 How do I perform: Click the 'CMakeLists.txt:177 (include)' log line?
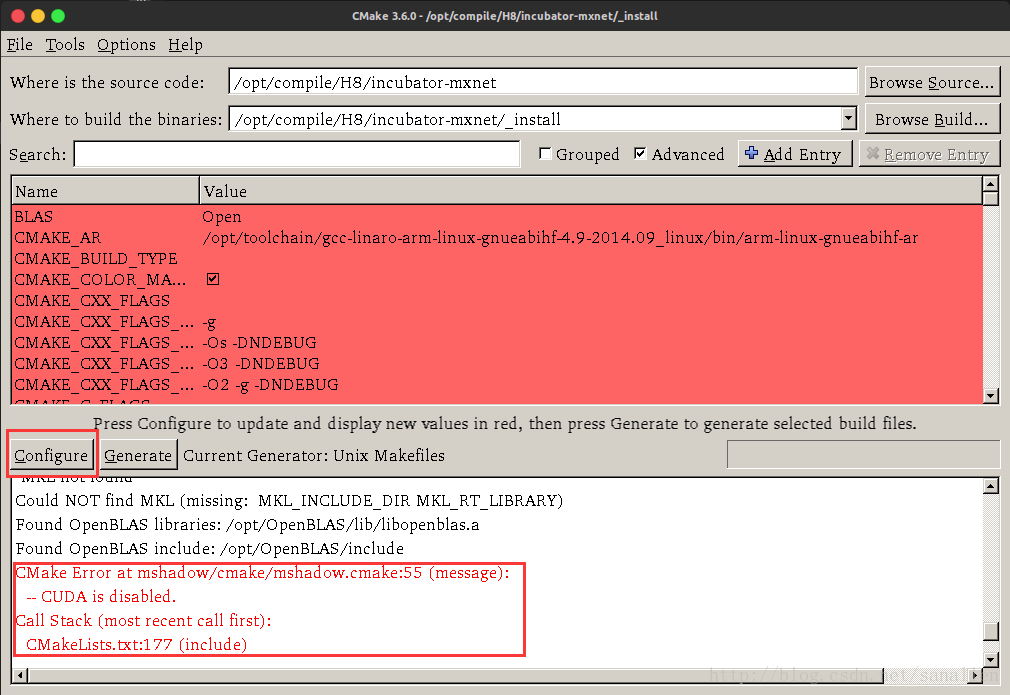(136, 644)
